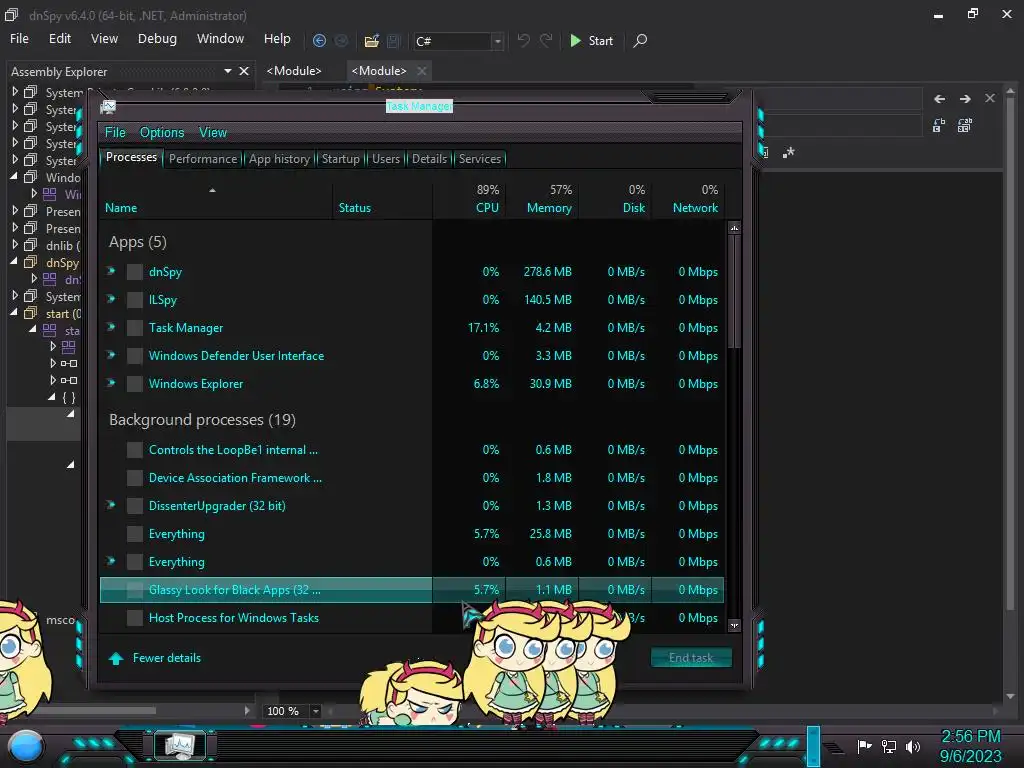
Task: Start debugging with the green Start button
Action: (x=592, y=40)
